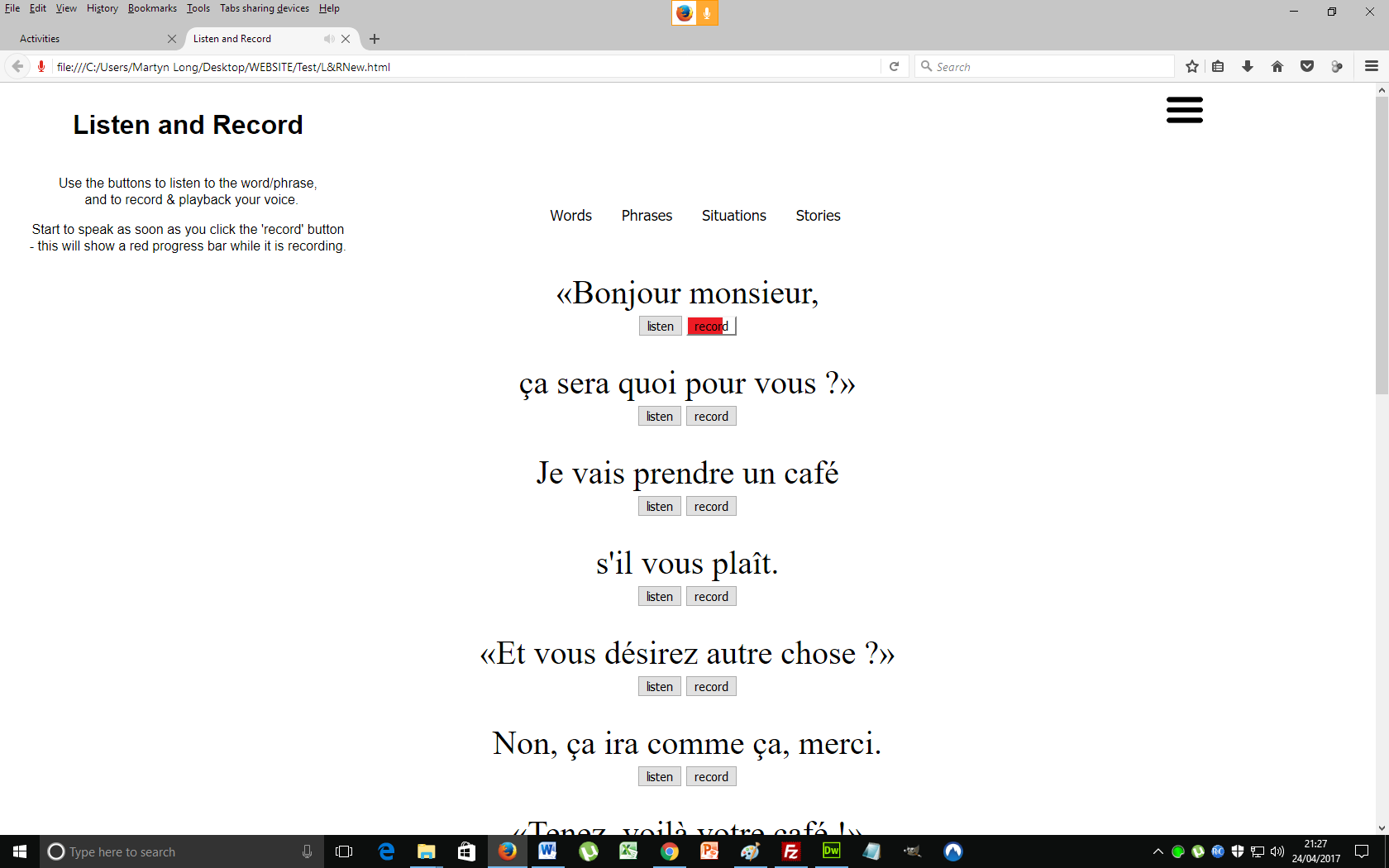Open Dreamweaver from the taskbar
Image resolution: width=1389 pixels, height=868 pixels.
[x=831, y=851]
